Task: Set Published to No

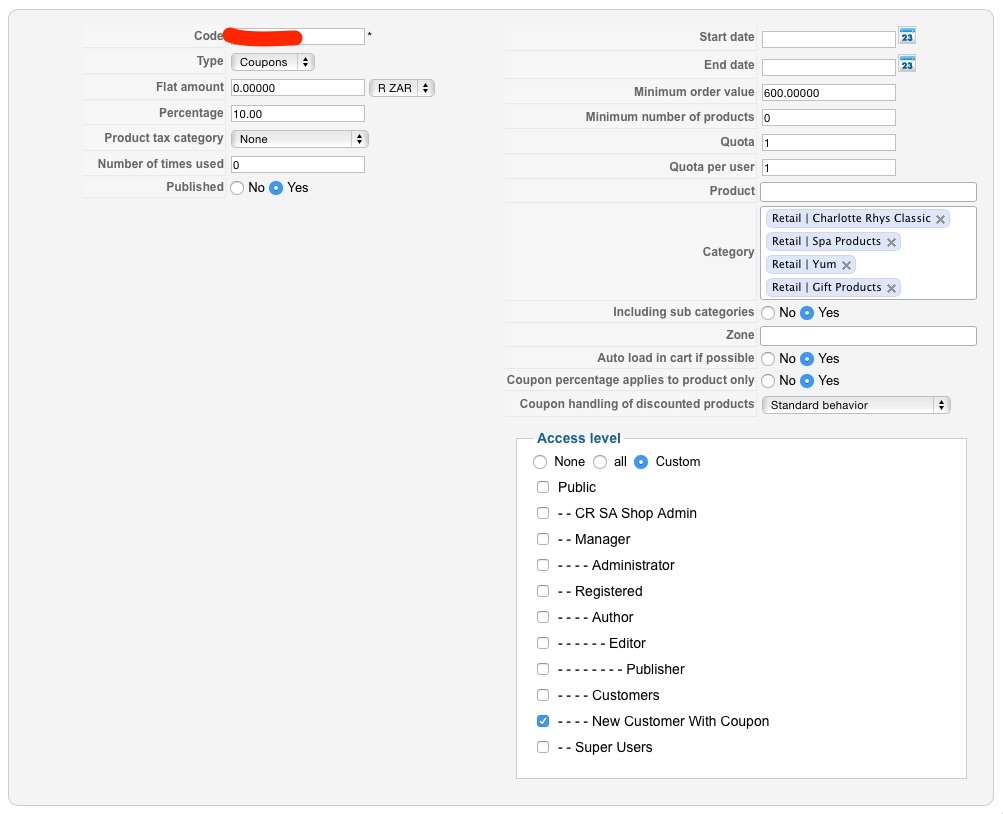Action: coord(237,188)
